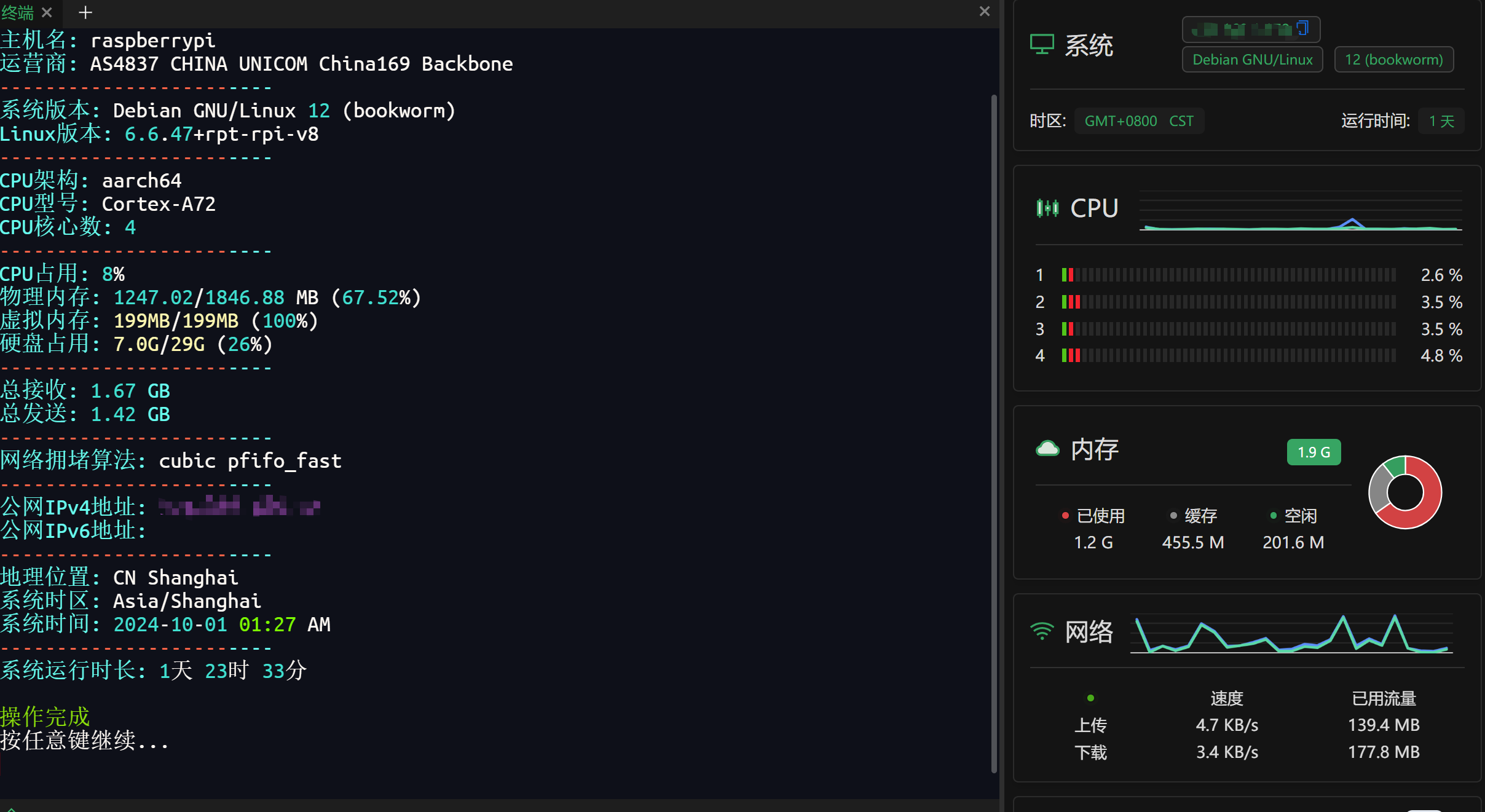
Task: Click the green upload status dot
Action: [x=1090, y=698]
